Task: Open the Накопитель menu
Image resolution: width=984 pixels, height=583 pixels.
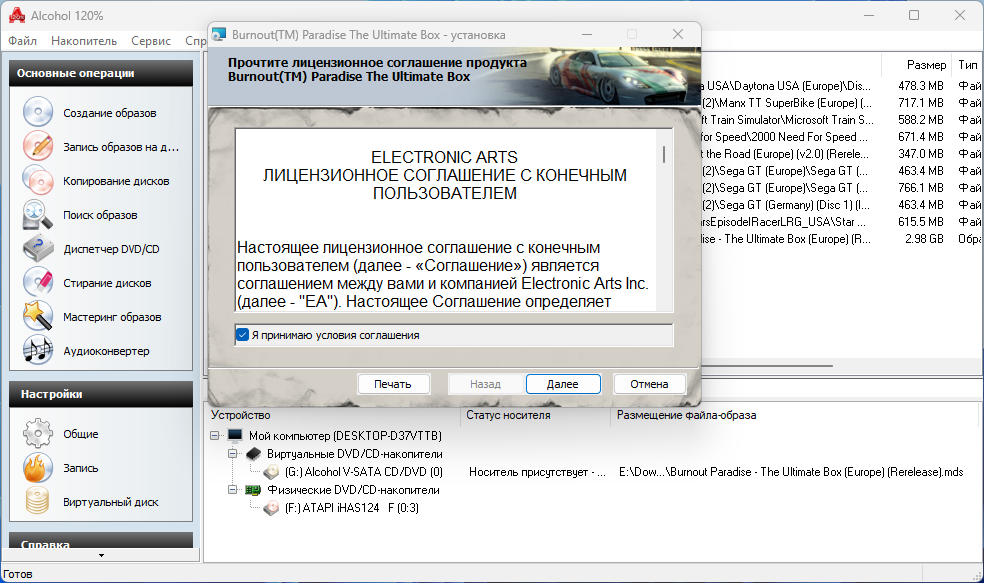Action: (x=84, y=41)
